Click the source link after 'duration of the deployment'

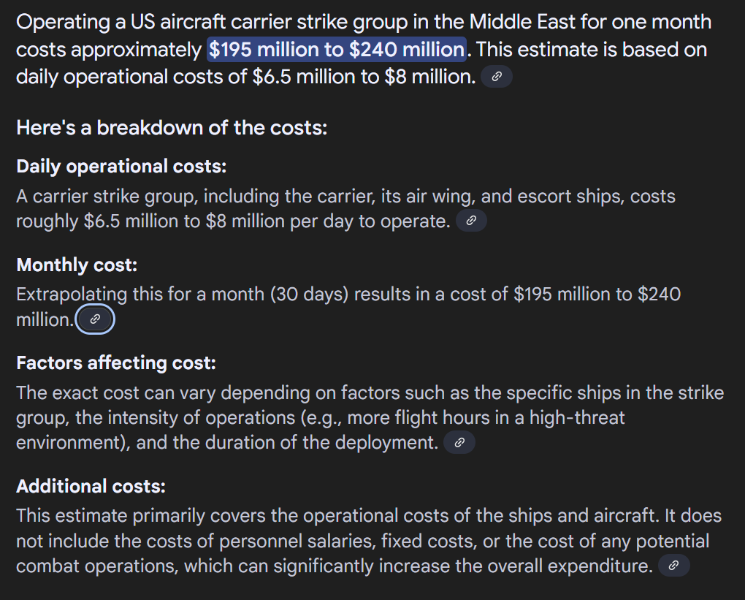point(459,442)
